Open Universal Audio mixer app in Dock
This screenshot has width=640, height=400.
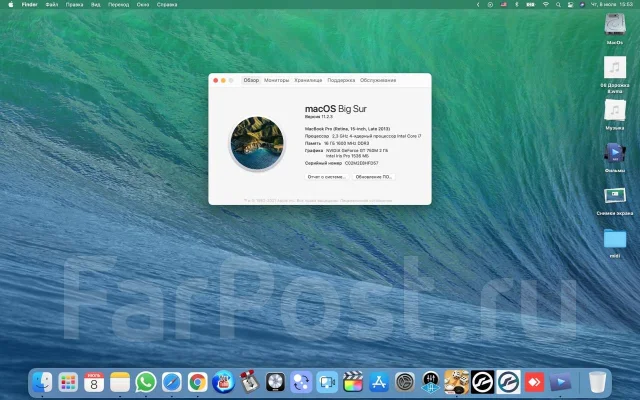[431, 382]
